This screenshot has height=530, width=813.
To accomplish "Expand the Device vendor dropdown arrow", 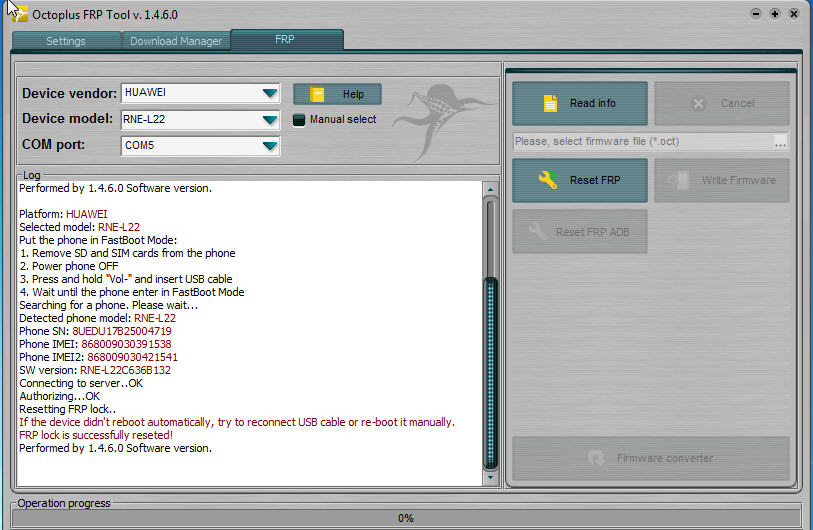I will [270, 93].
